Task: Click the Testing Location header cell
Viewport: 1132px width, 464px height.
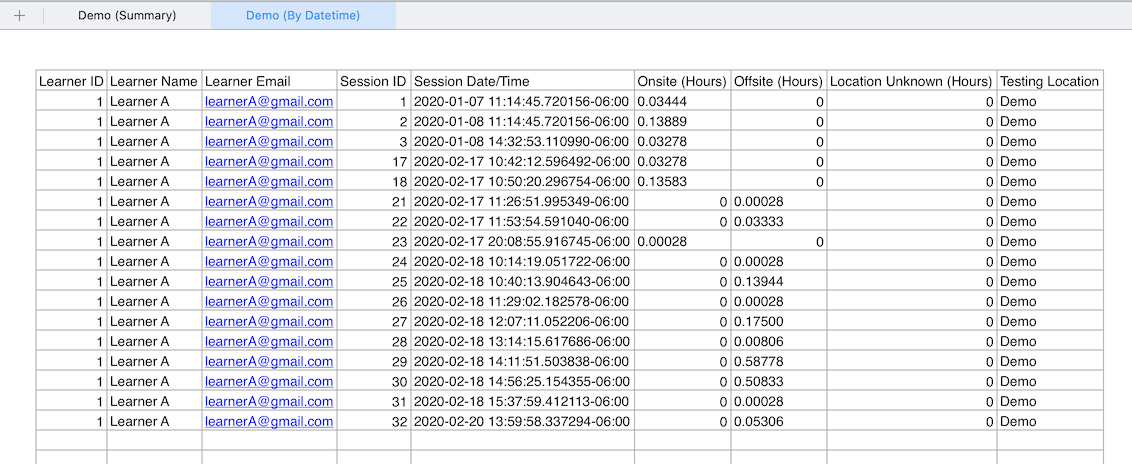Action: [x=1049, y=81]
